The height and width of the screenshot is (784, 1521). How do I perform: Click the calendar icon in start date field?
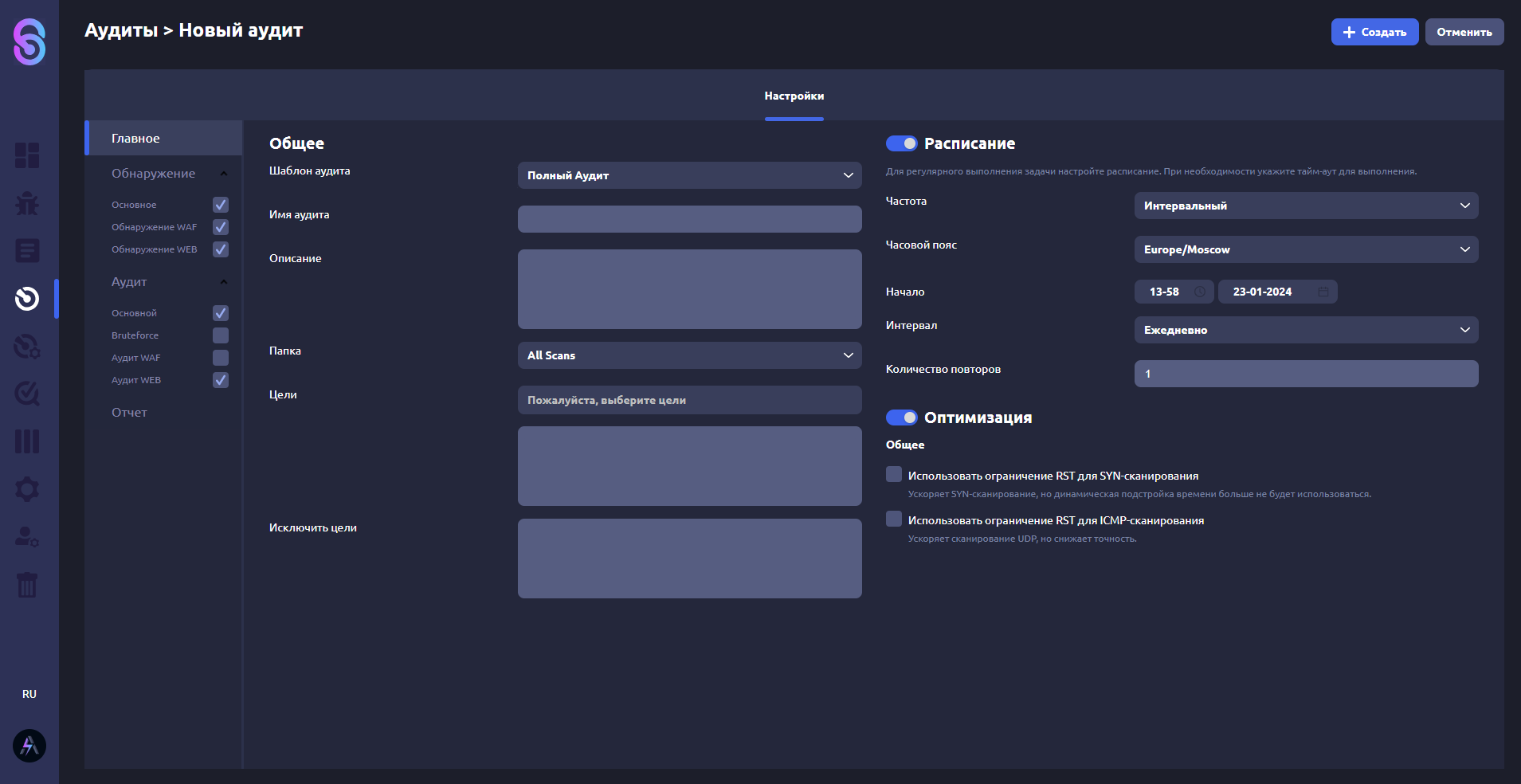point(1323,292)
